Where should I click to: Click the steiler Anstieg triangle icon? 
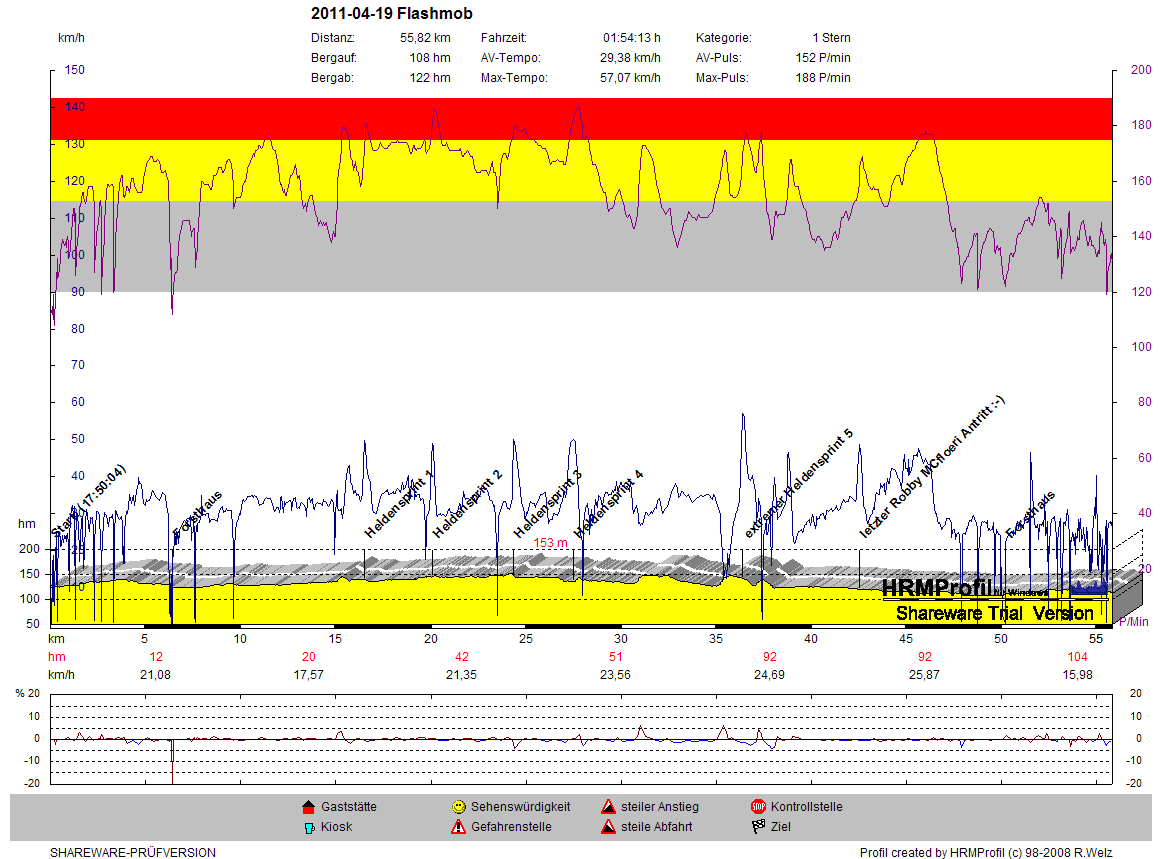[608, 807]
